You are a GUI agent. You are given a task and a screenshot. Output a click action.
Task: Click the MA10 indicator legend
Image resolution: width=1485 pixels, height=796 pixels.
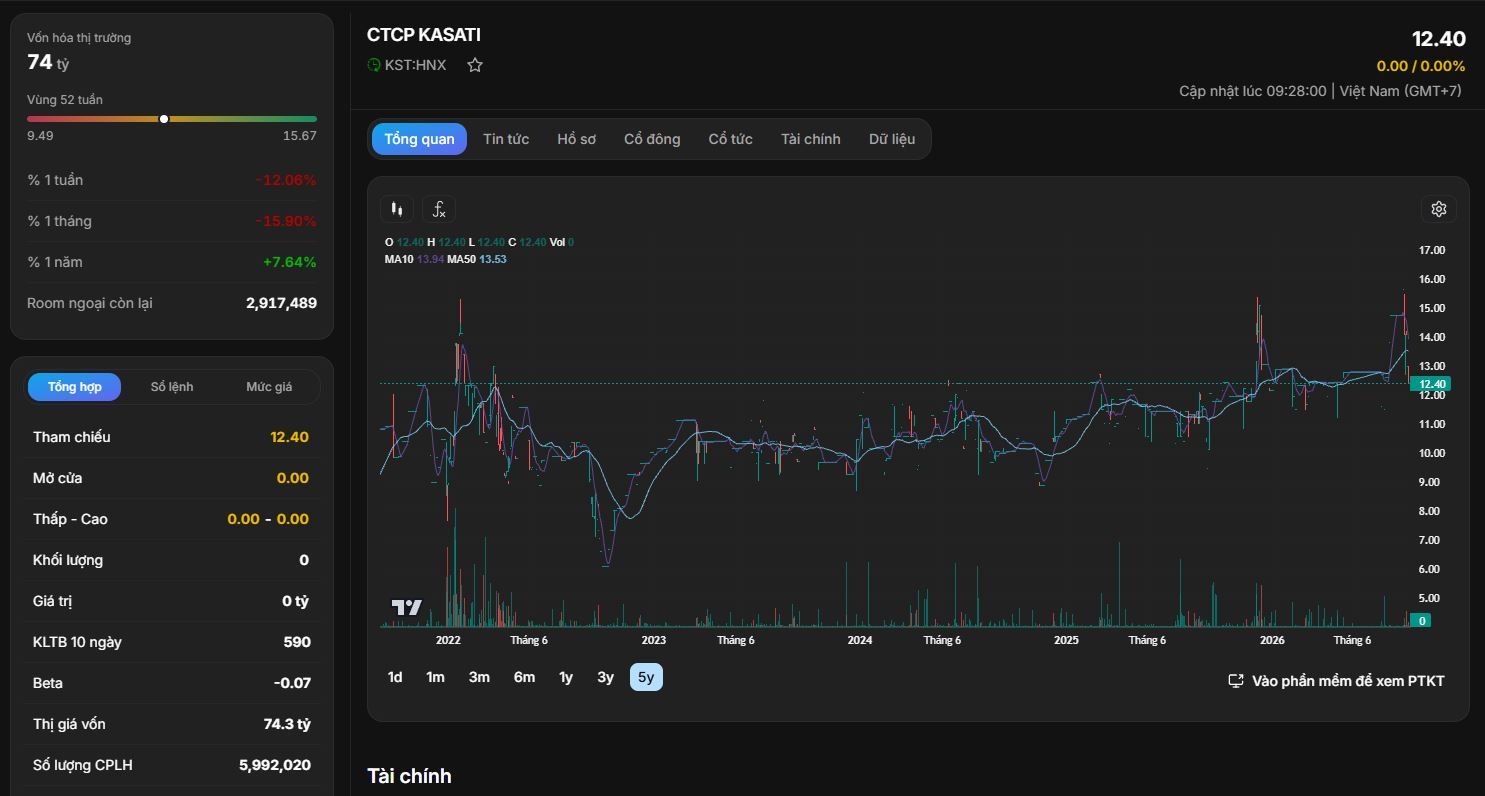tap(415, 259)
